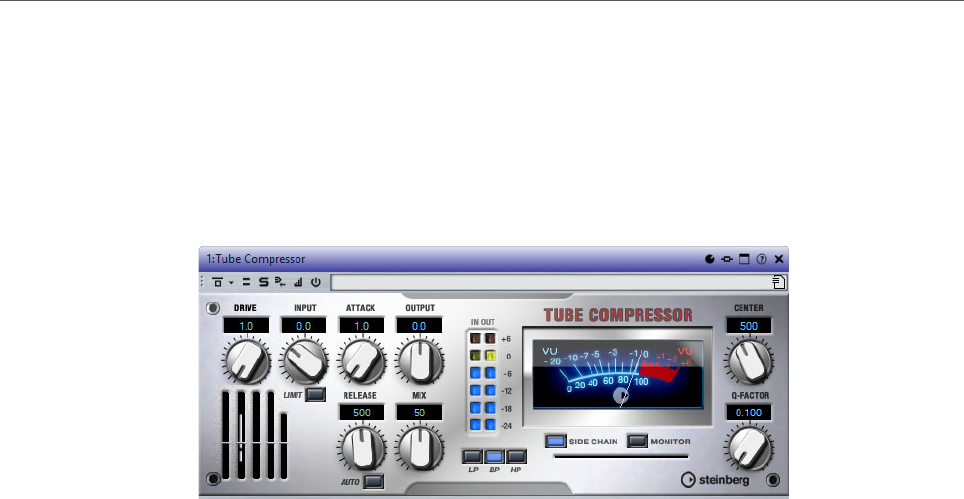Click the Q-FACTOR value field showing 0.100
964x499 pixels.
point(749,412)
